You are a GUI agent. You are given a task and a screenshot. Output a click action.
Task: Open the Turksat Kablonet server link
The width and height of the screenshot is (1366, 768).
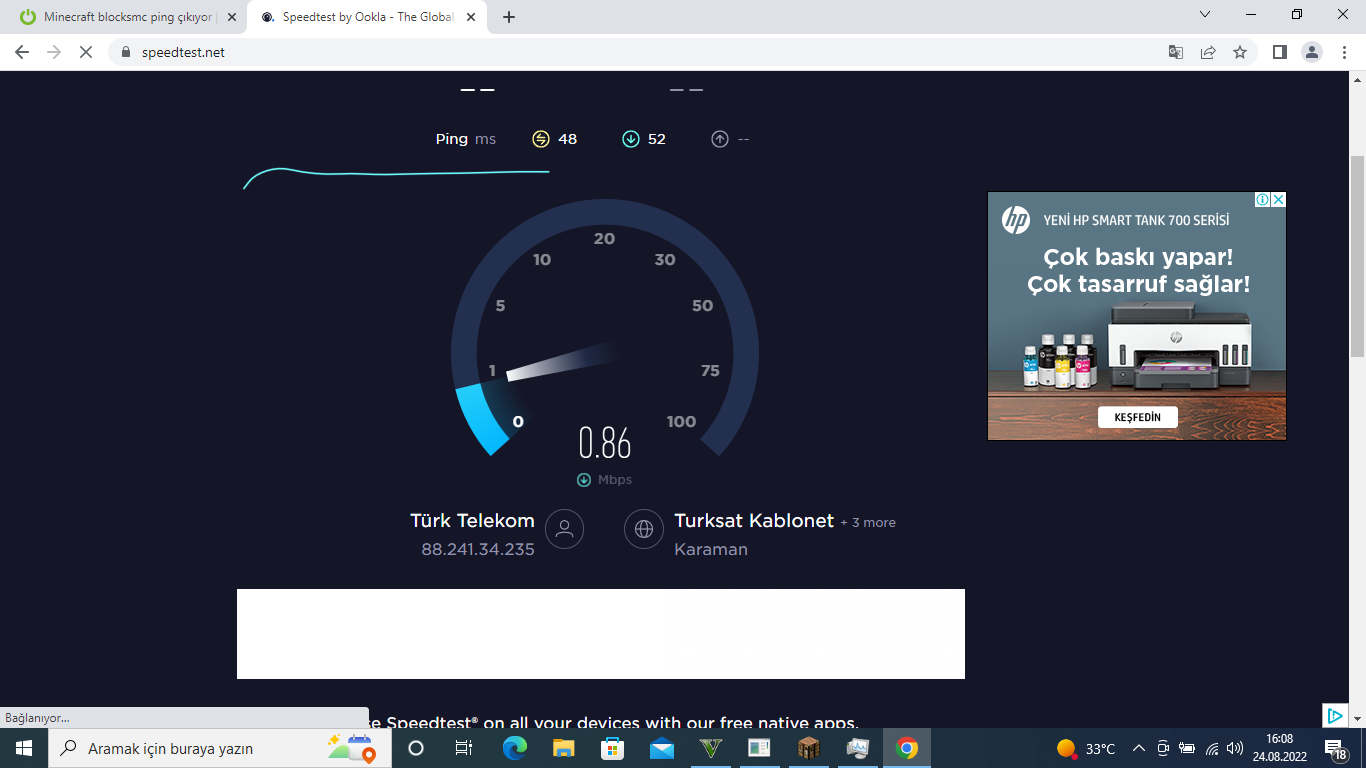(x=754, y=521)
